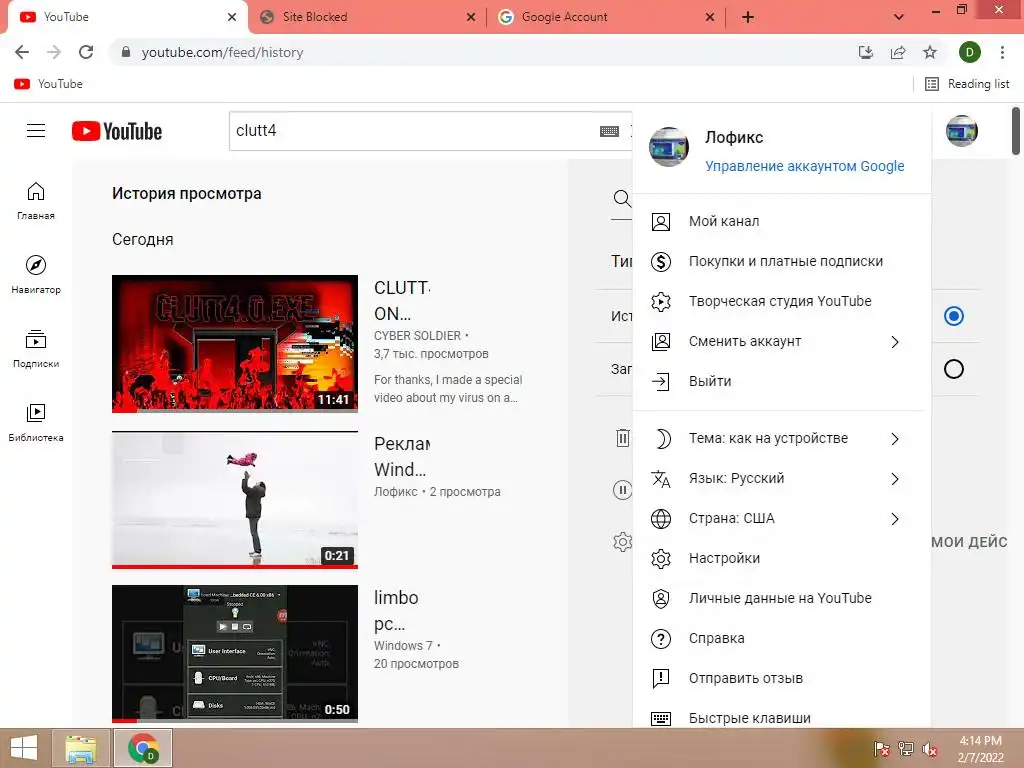Open Справка
This screenshot has width=1024, height=768.
click(781, 638)
